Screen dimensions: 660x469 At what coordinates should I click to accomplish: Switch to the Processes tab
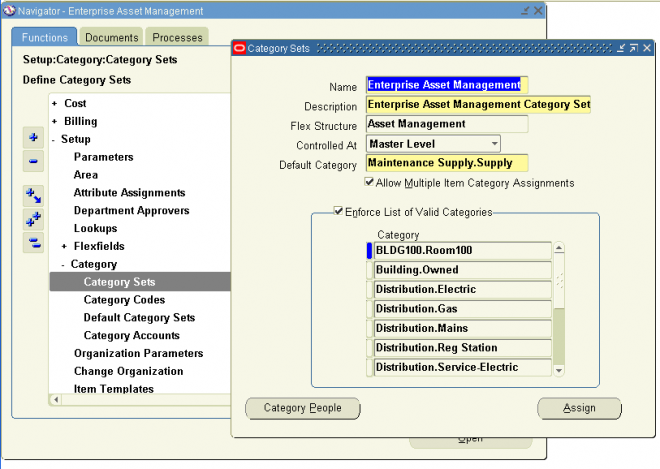tap(177, 37)
